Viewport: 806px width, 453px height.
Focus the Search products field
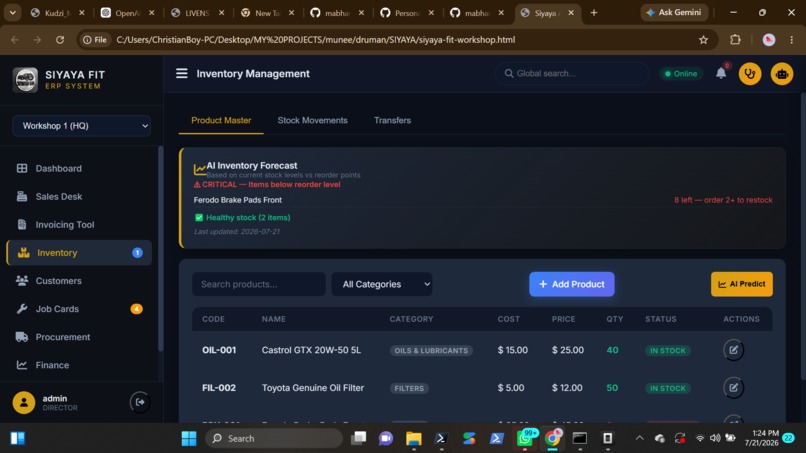(259, 284)
